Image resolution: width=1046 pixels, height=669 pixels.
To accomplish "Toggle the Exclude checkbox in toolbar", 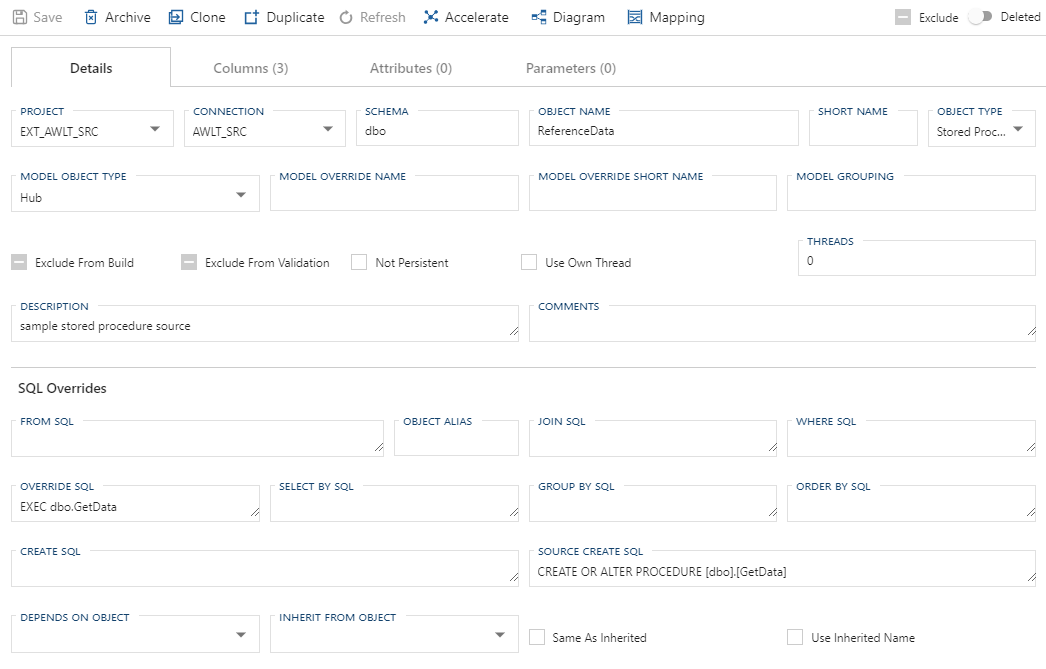I will (903, 17).
